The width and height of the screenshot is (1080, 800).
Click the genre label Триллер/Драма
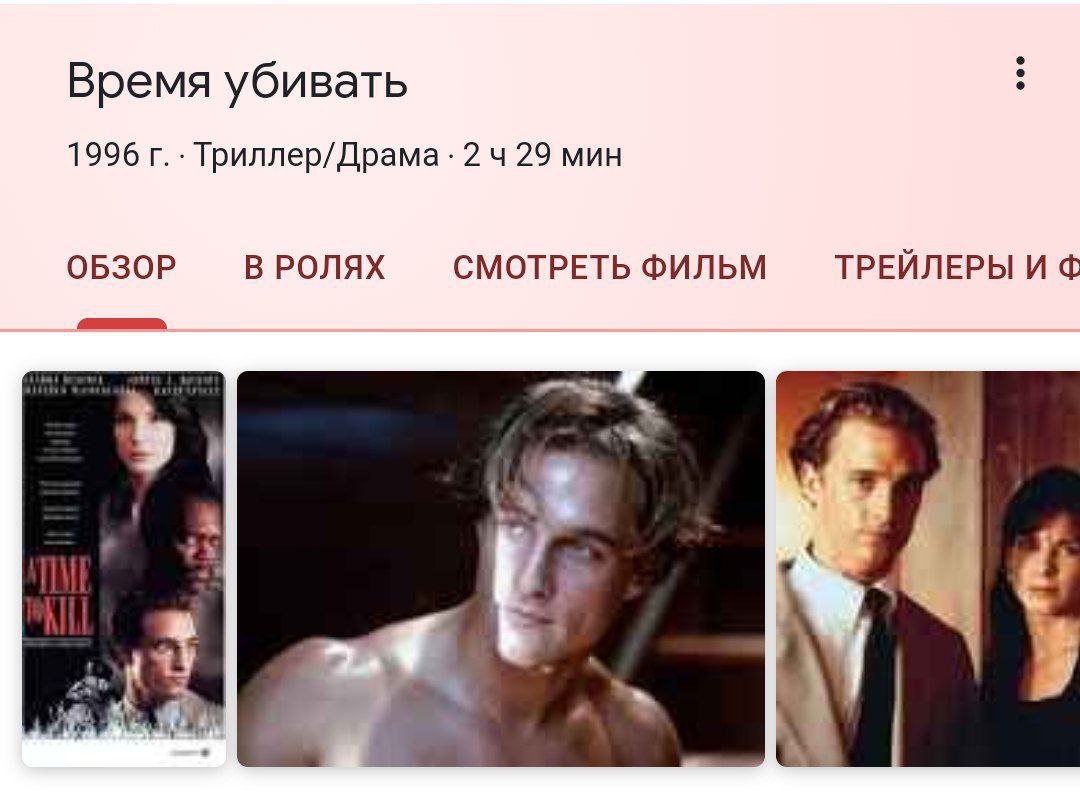[x=316, y=155]
